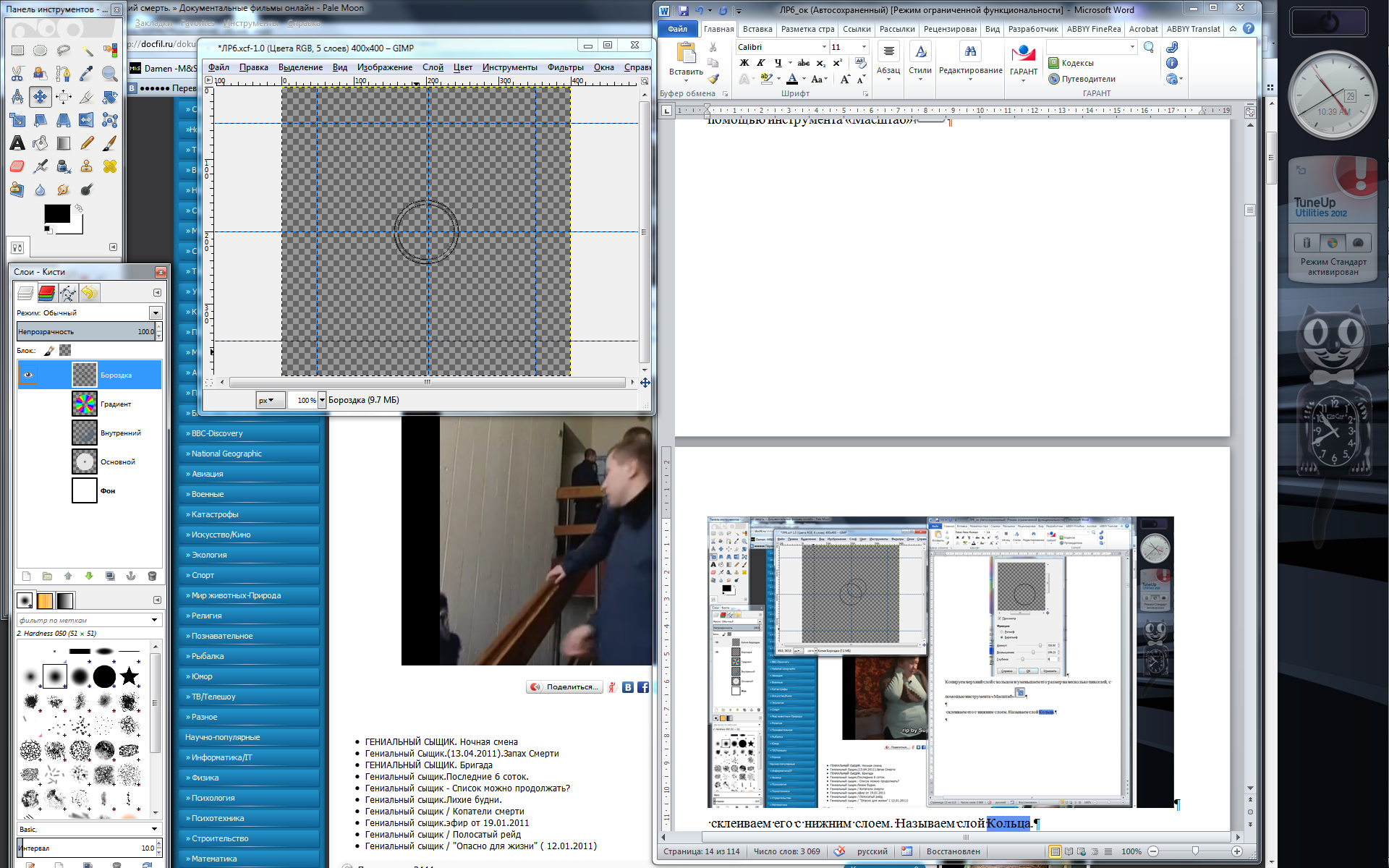Delete layer with trash icon in Layers
This screenshot has height=868, width=1389.
(x=152, y=576)
